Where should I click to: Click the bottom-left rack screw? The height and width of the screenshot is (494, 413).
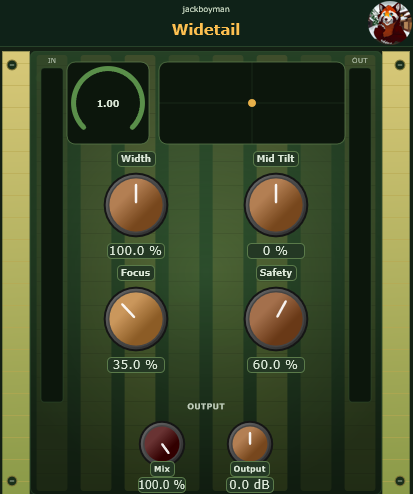point(12,481)
